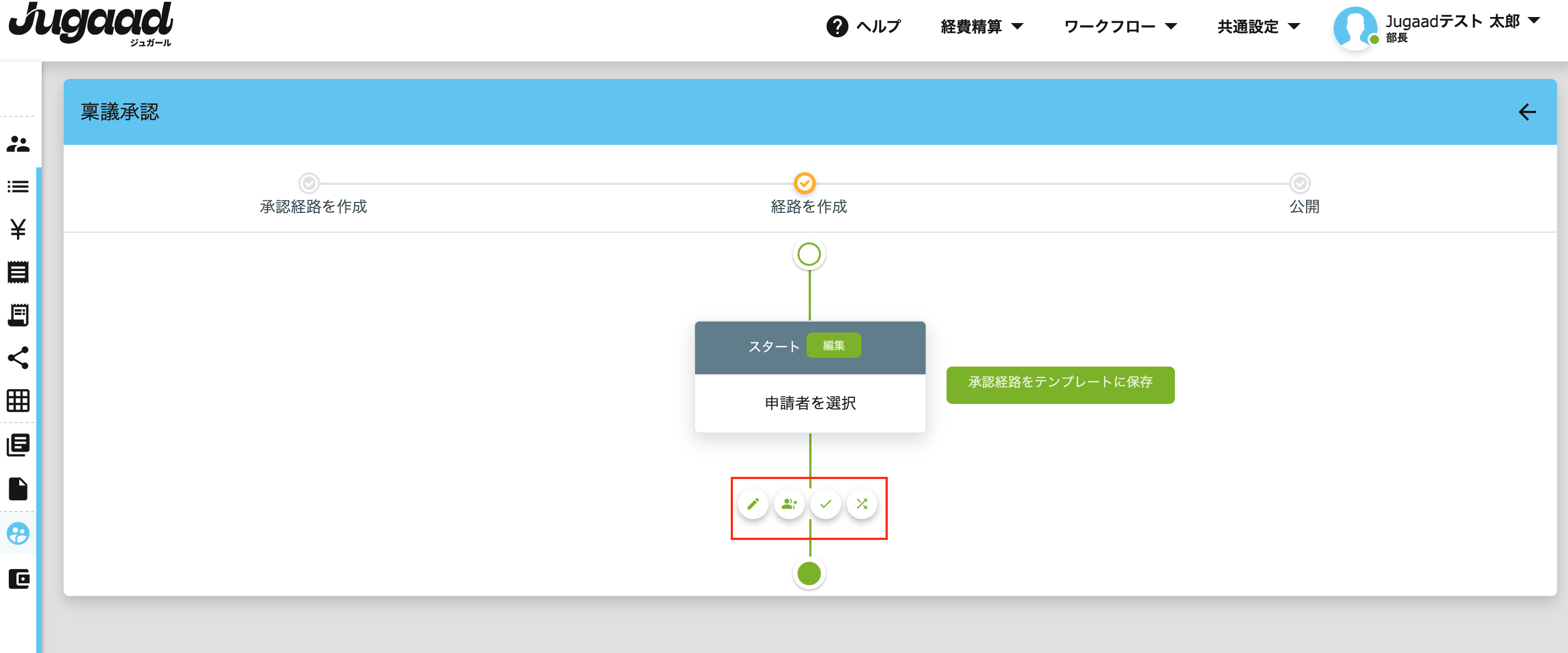Open the 共通設定 dropdown menu

pos(1258,26)
